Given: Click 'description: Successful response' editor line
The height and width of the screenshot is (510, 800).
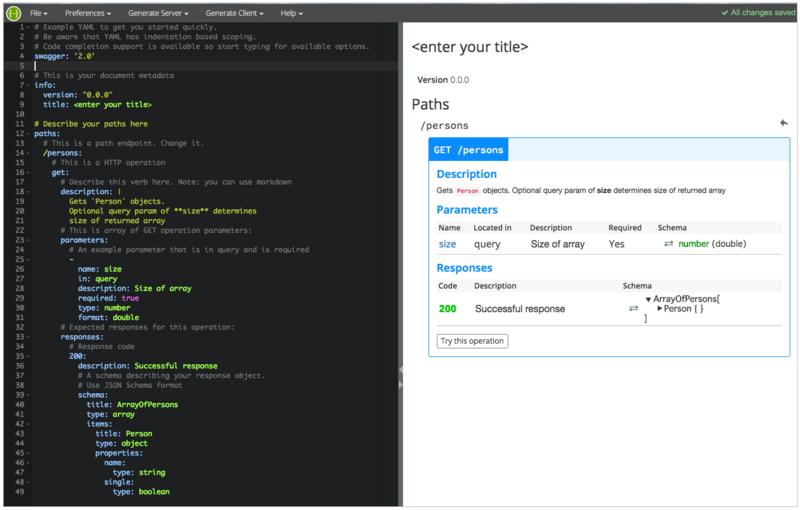Looking at the screenshot, I should pos(147,366).
